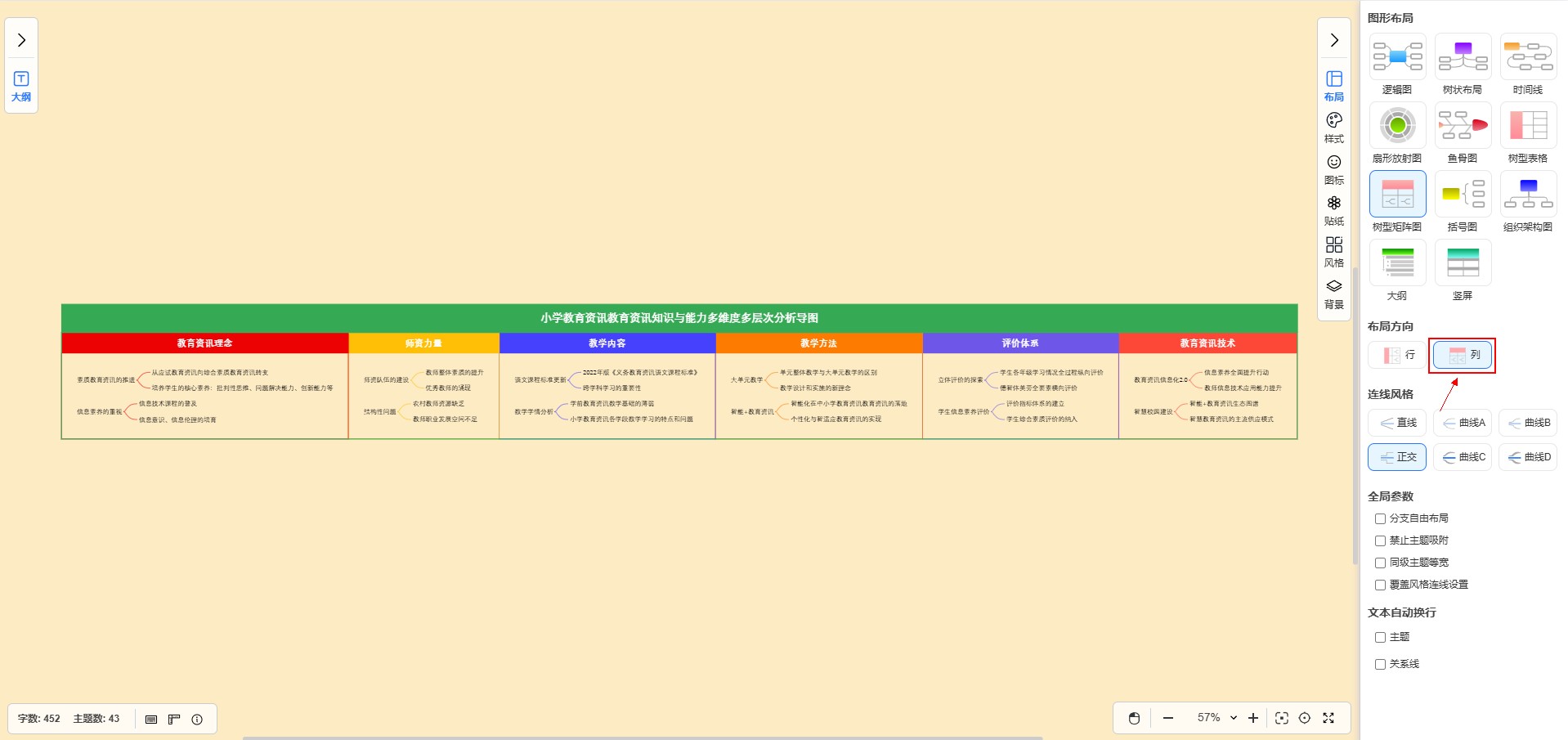Enable the 分支自由布局 checkbox

coord(1380,518)
